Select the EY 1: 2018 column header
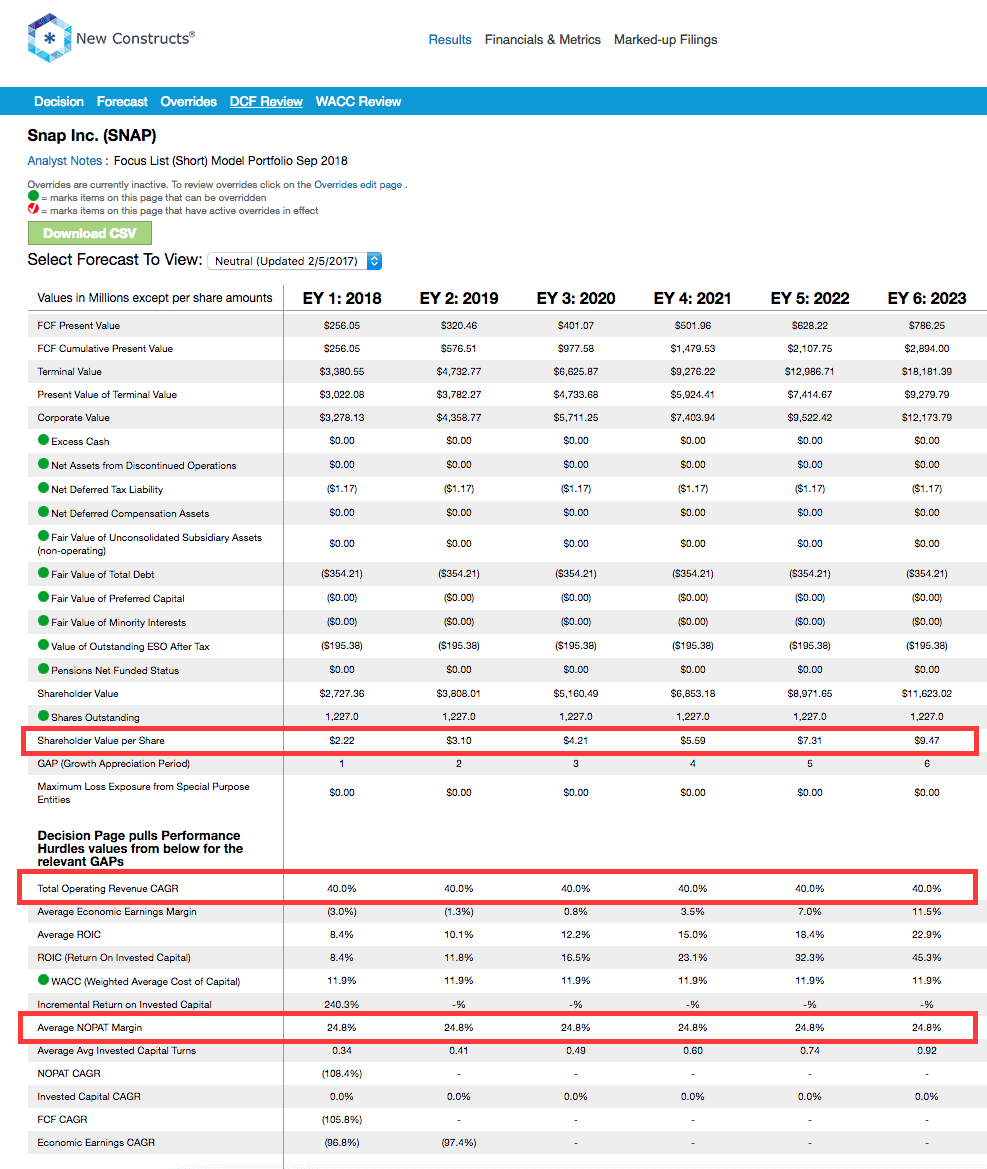987x1169 pixels. pos(342,298)
